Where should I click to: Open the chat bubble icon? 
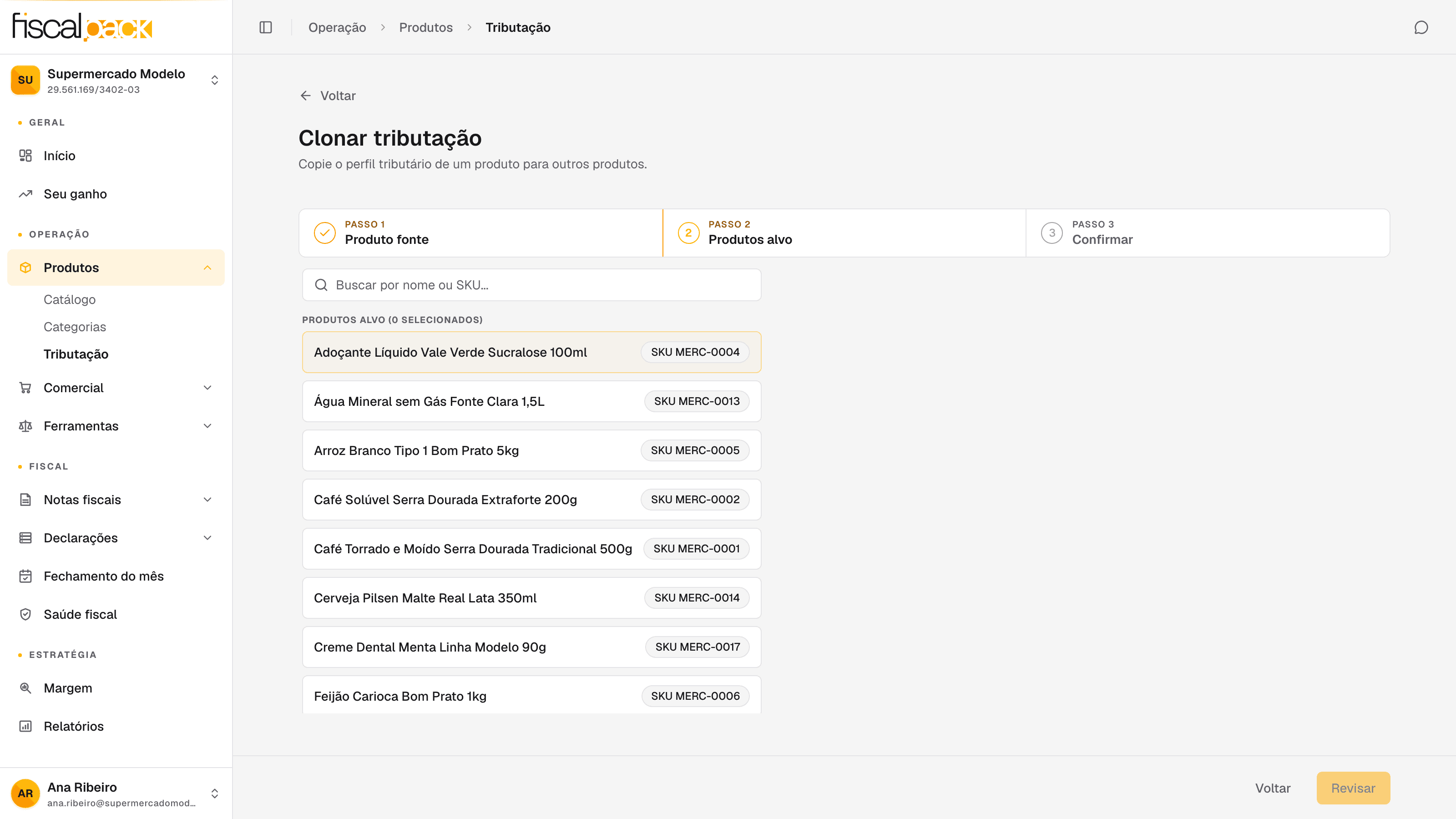pos(1421,27)
